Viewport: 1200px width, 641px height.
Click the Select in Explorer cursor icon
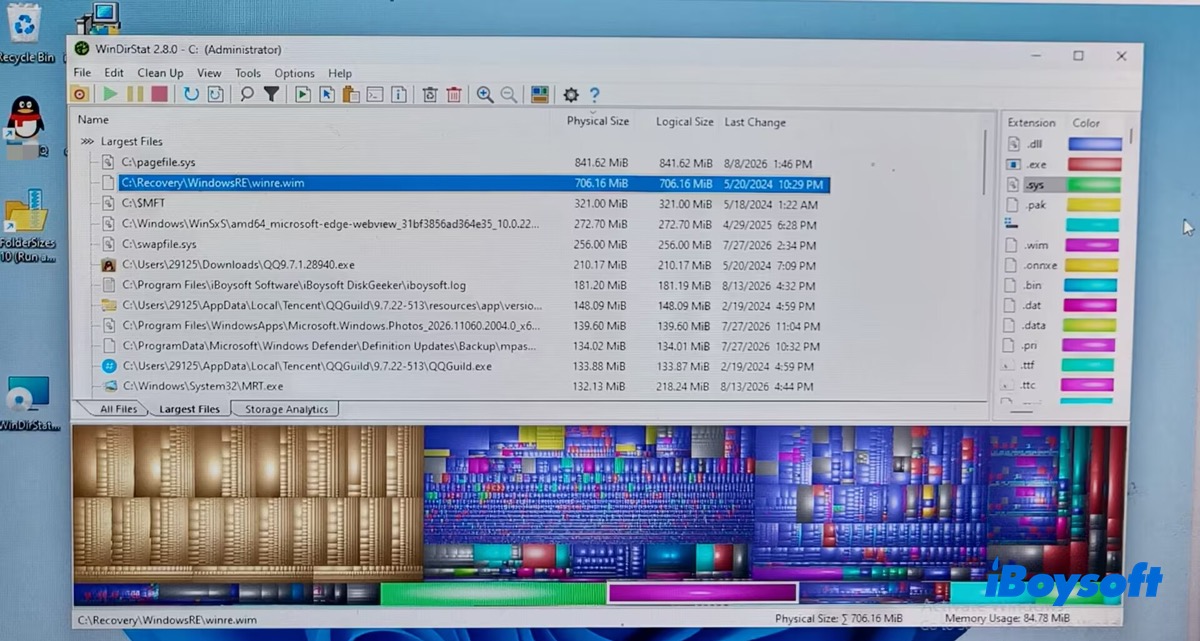[x=327, y=94]
